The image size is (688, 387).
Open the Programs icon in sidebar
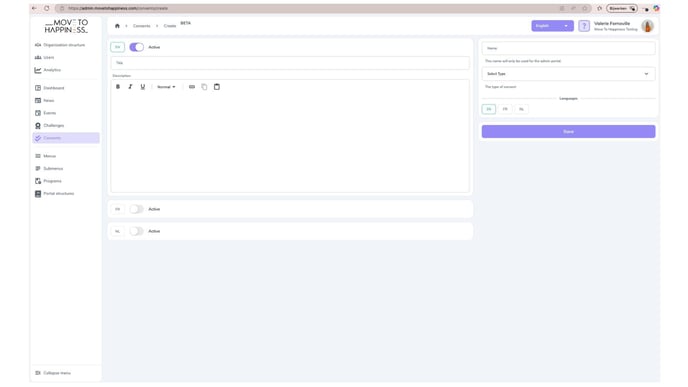(38, 181)
